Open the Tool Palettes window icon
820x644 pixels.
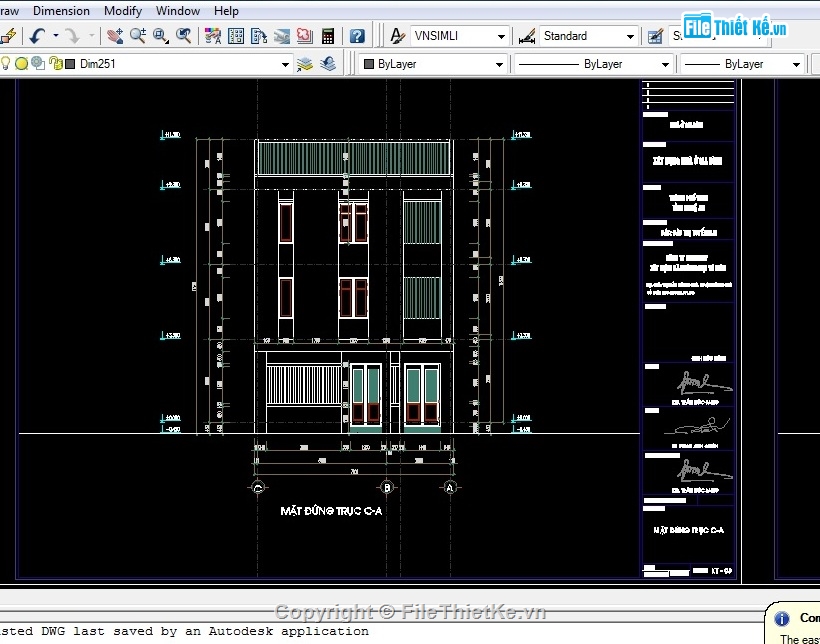(259, 36)
